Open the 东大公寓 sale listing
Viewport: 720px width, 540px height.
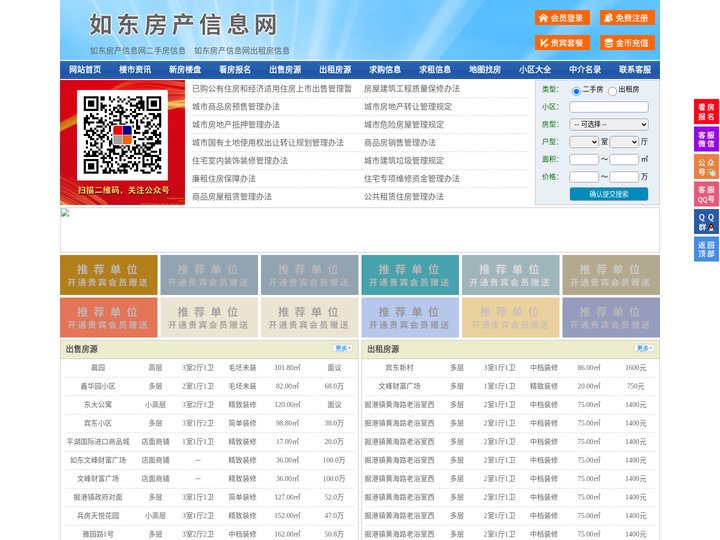pos(98,405)
